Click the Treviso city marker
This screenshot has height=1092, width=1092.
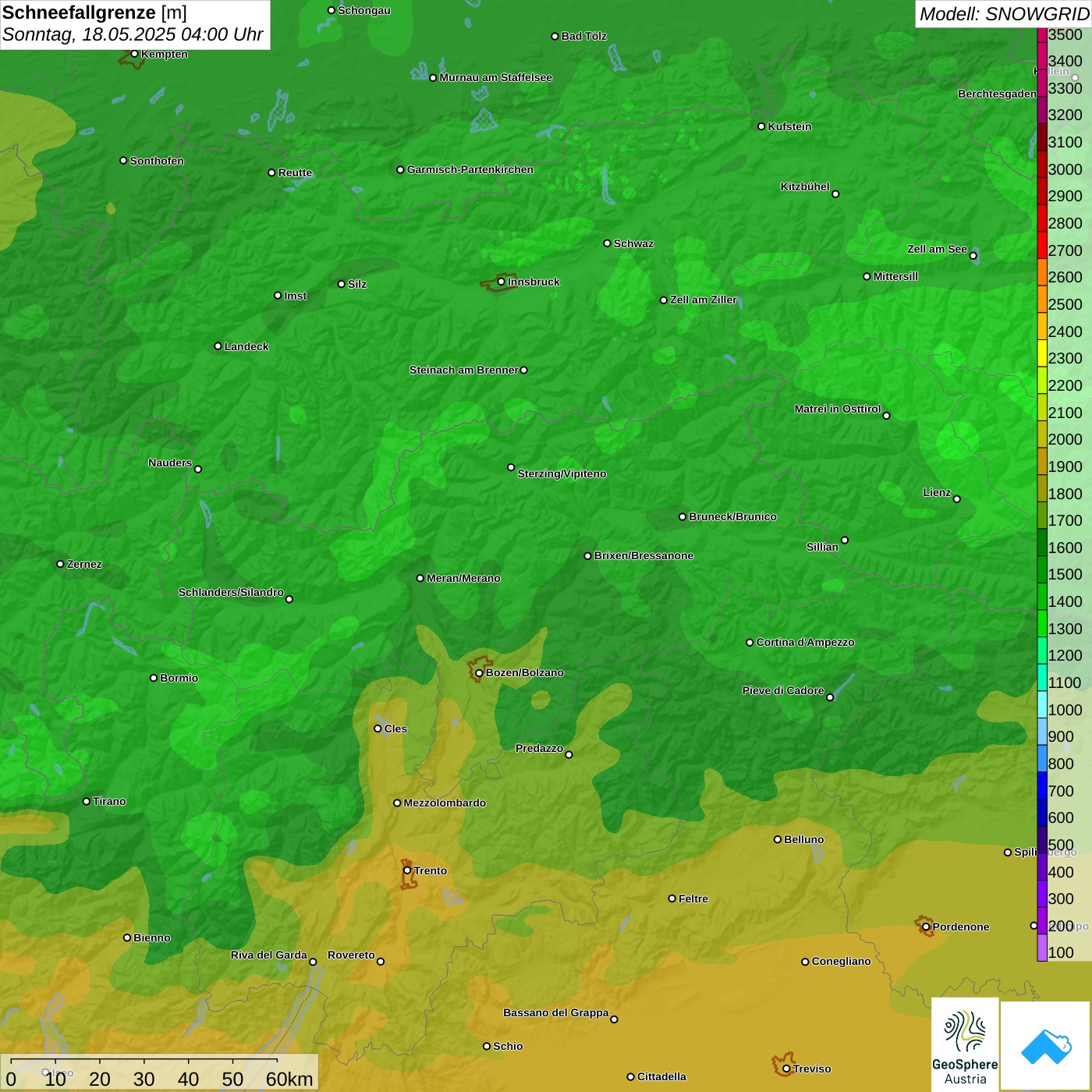point(786,1069)
